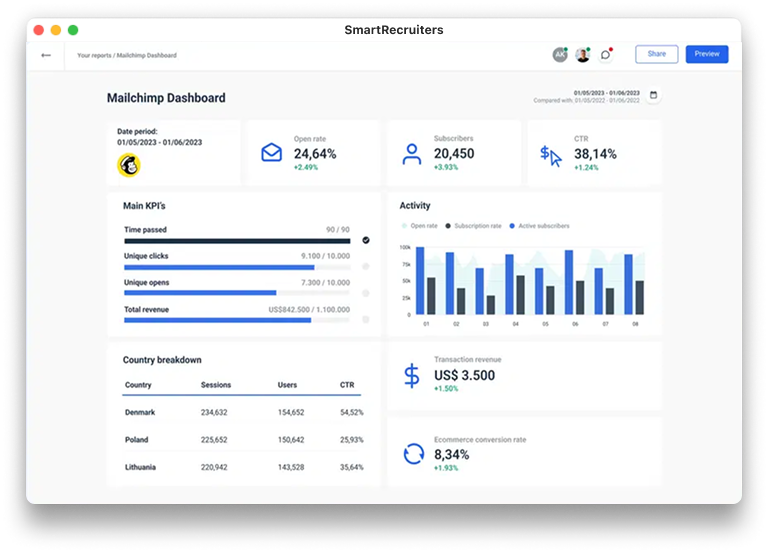
Task: Click the Unique clicks progress bar
Action: pos(237,267)
